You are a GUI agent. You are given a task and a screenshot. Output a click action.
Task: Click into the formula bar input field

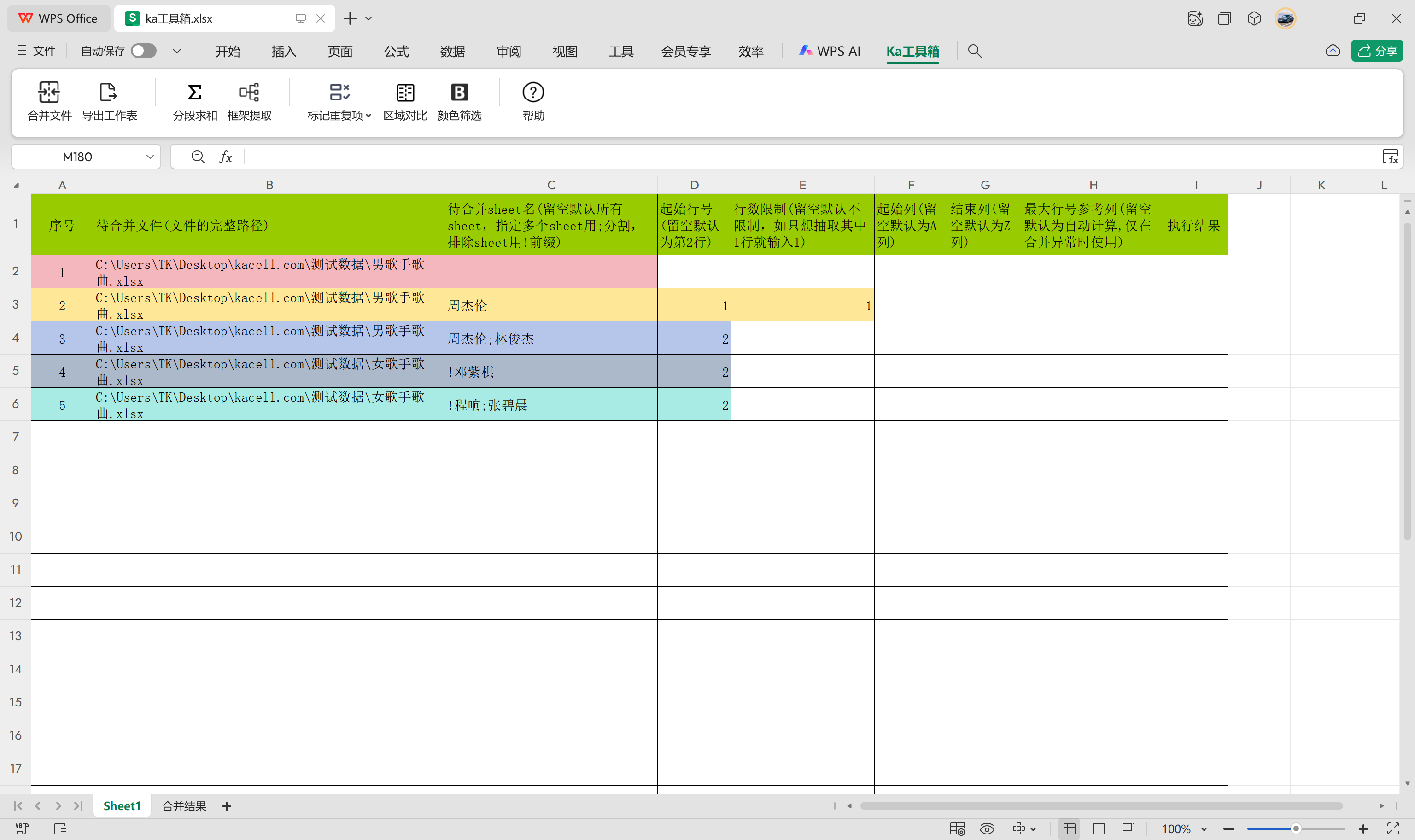(792, 157)
